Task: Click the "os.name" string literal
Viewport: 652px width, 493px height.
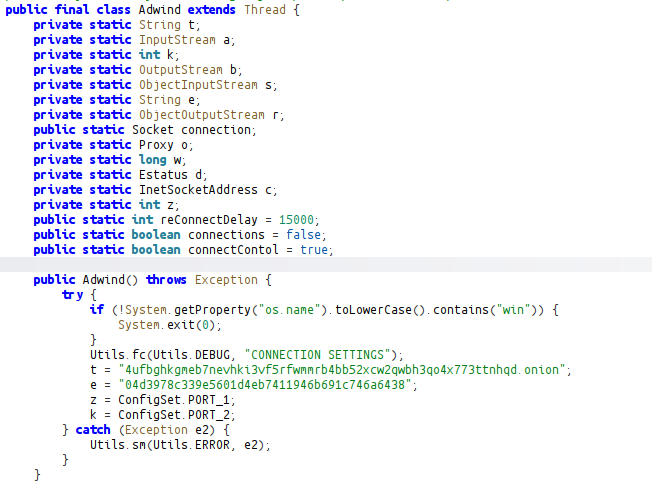Action: [289, 310]
